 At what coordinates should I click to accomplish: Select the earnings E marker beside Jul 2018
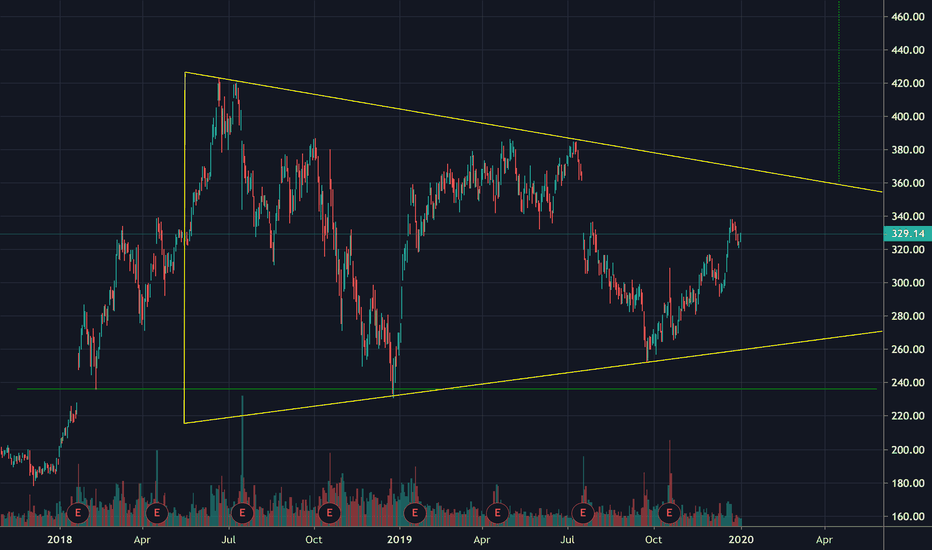point(242,513)
